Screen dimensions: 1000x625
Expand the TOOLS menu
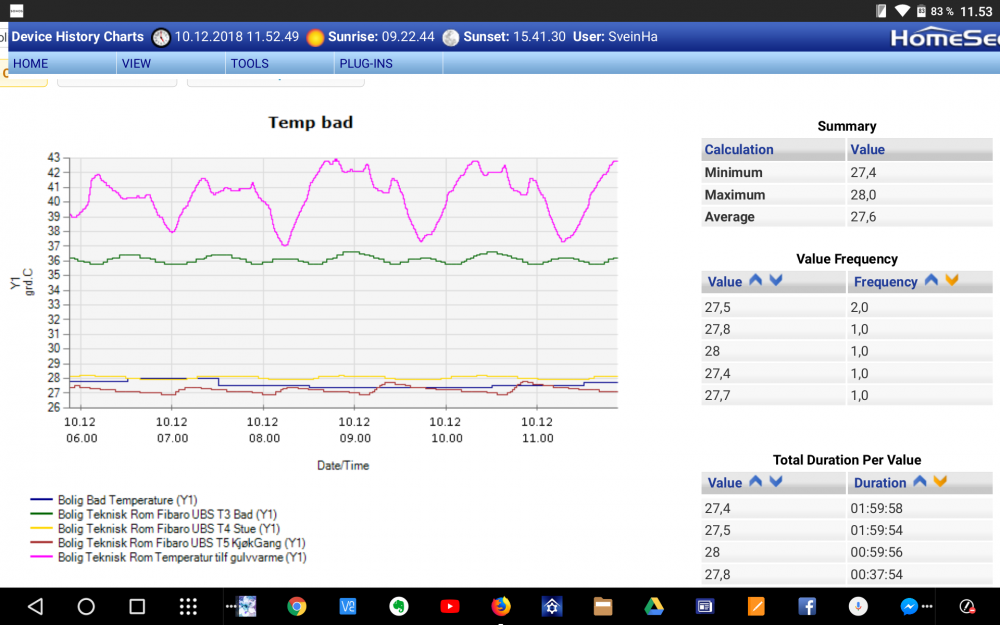pos(250,64)
